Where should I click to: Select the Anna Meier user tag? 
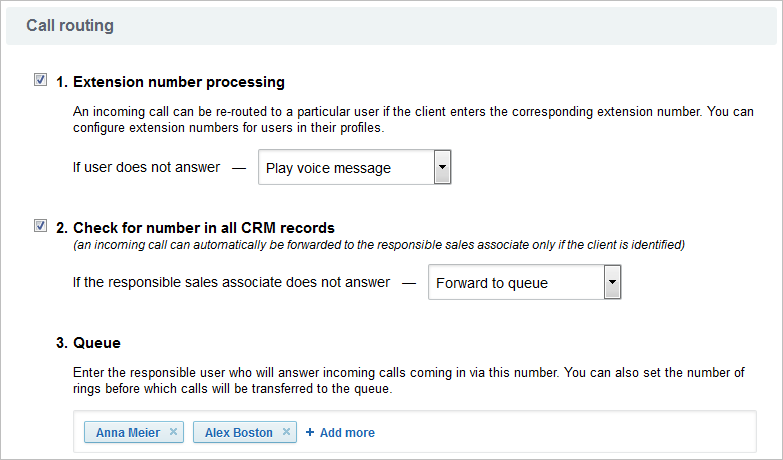click(125, 432)
